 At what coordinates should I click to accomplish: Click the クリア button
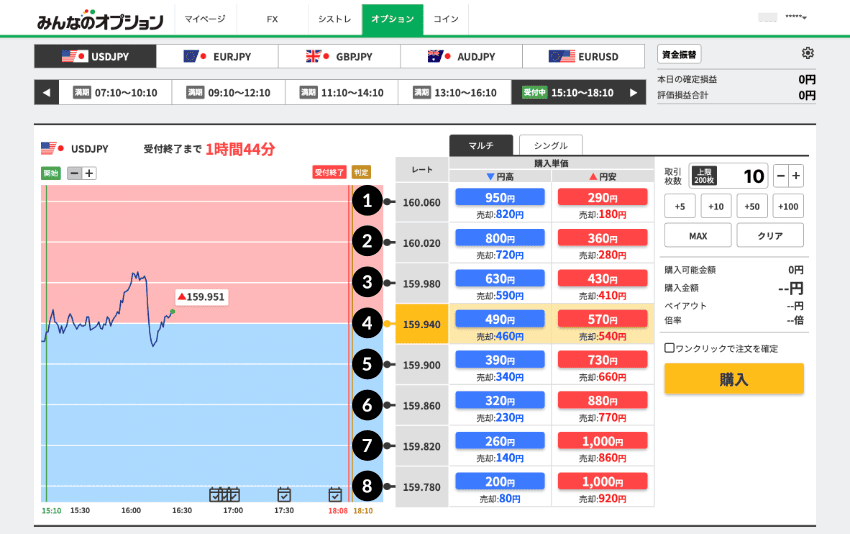coord(770,235)
